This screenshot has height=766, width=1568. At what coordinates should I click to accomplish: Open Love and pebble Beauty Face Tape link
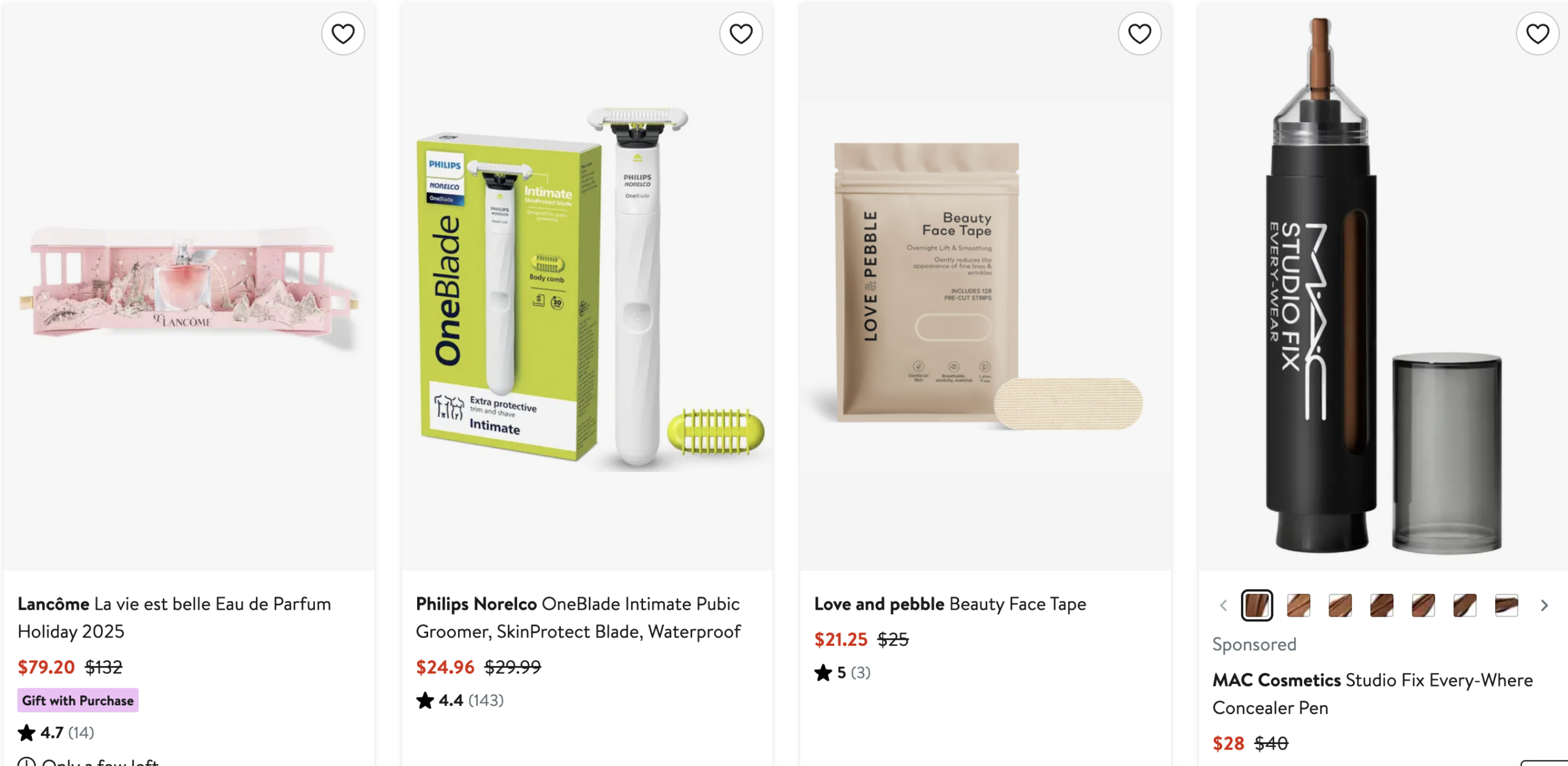tap(950, 604)
